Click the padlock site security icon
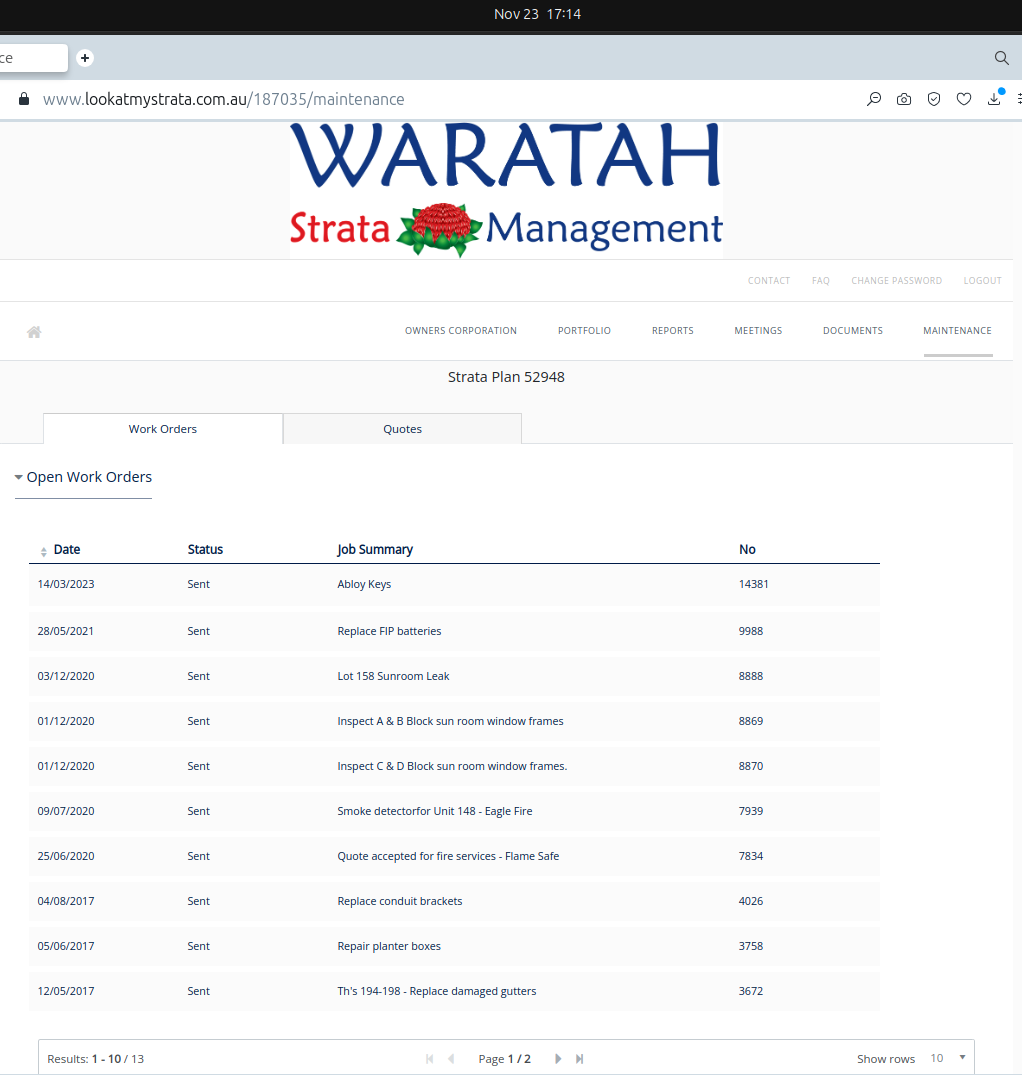The width and height of the screenshot is (1022, 1075). click(x=24, y=99)
